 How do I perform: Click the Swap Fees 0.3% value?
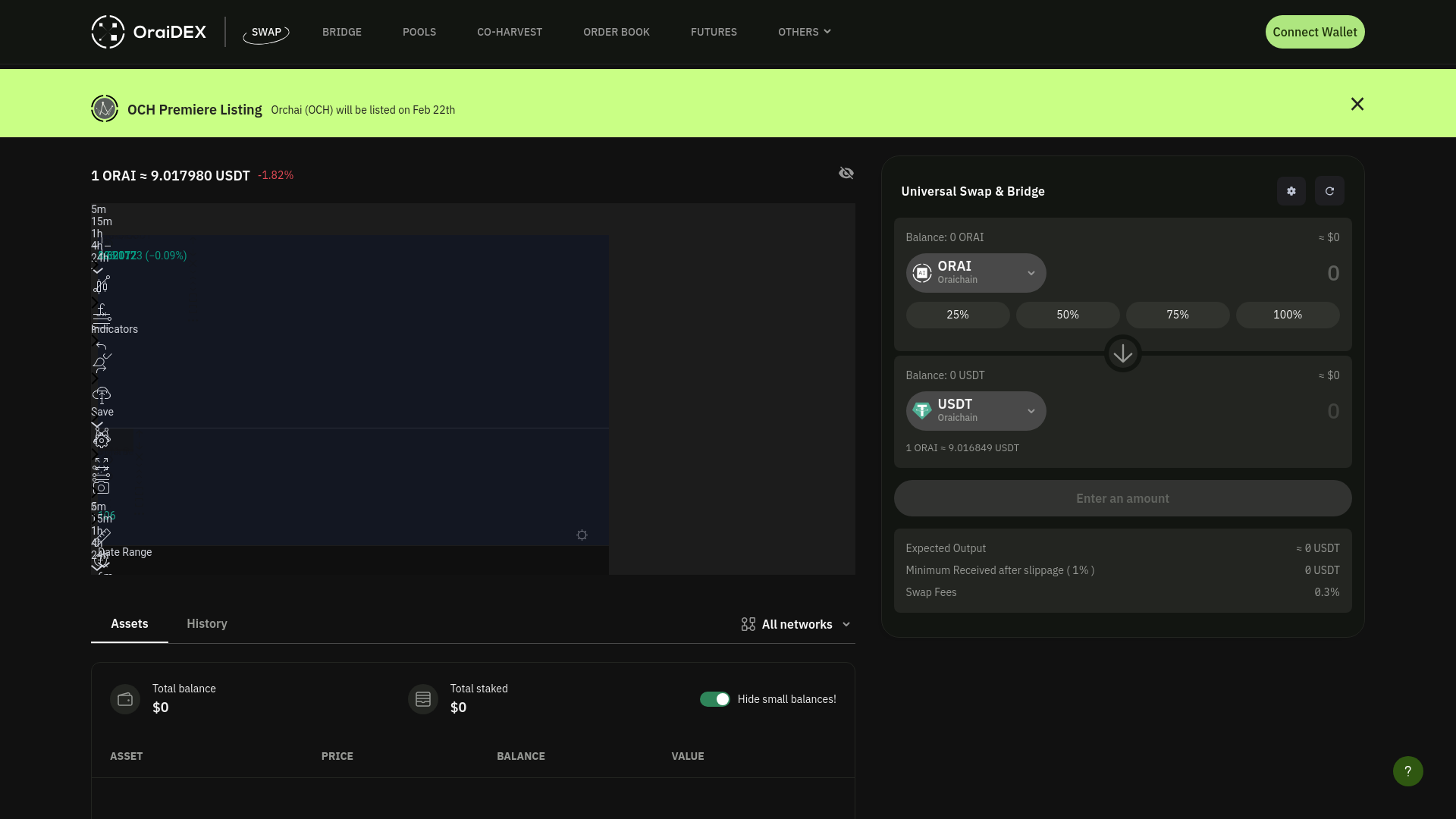(x=1327, y=592)
